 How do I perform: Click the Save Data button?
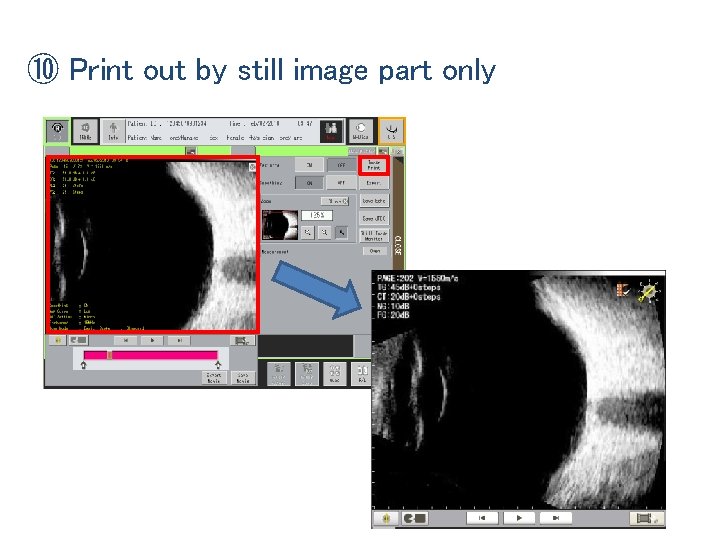[x=374, y=201]
